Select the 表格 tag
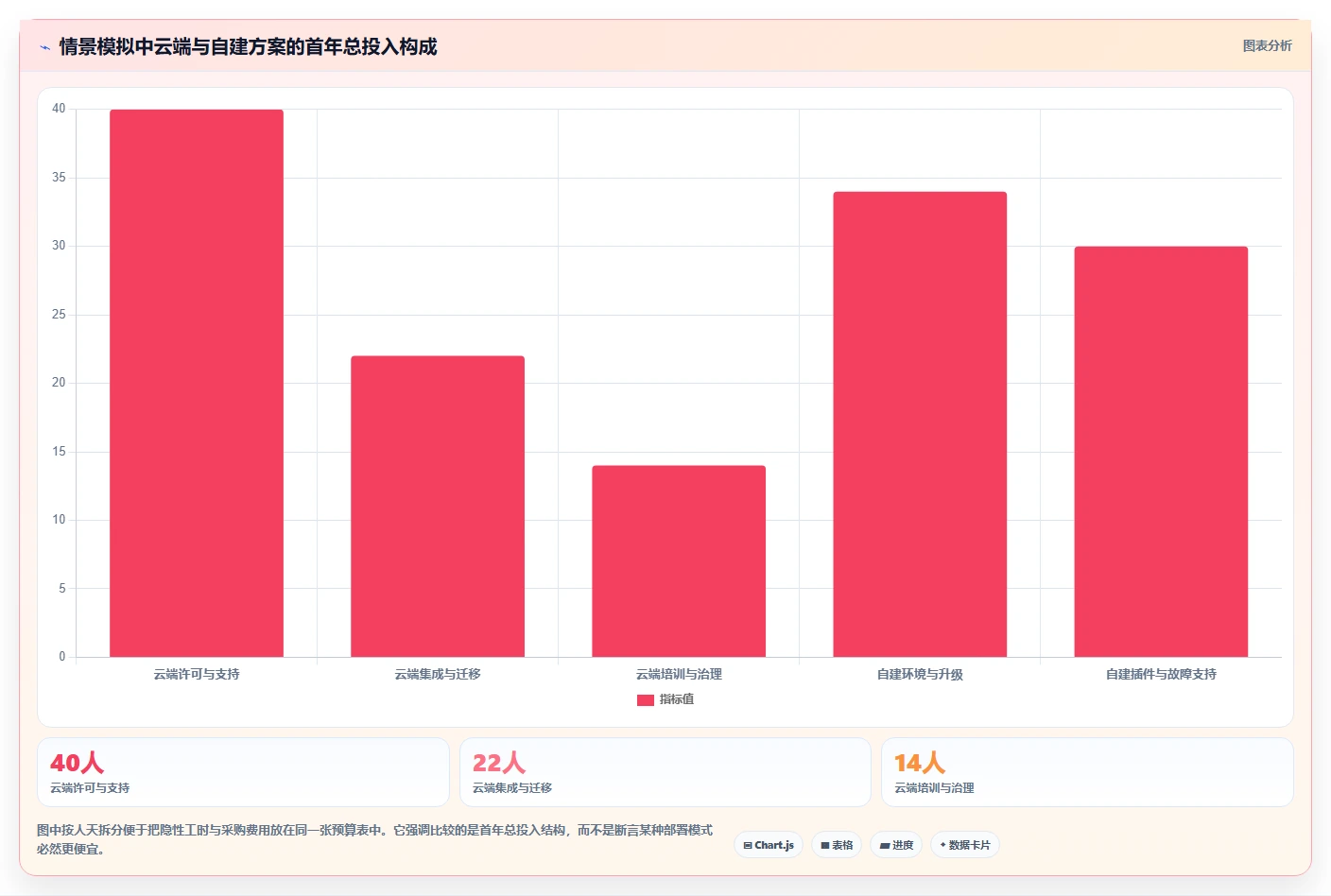The width and height of the screenshot is (1331, 896). point(837,845)
